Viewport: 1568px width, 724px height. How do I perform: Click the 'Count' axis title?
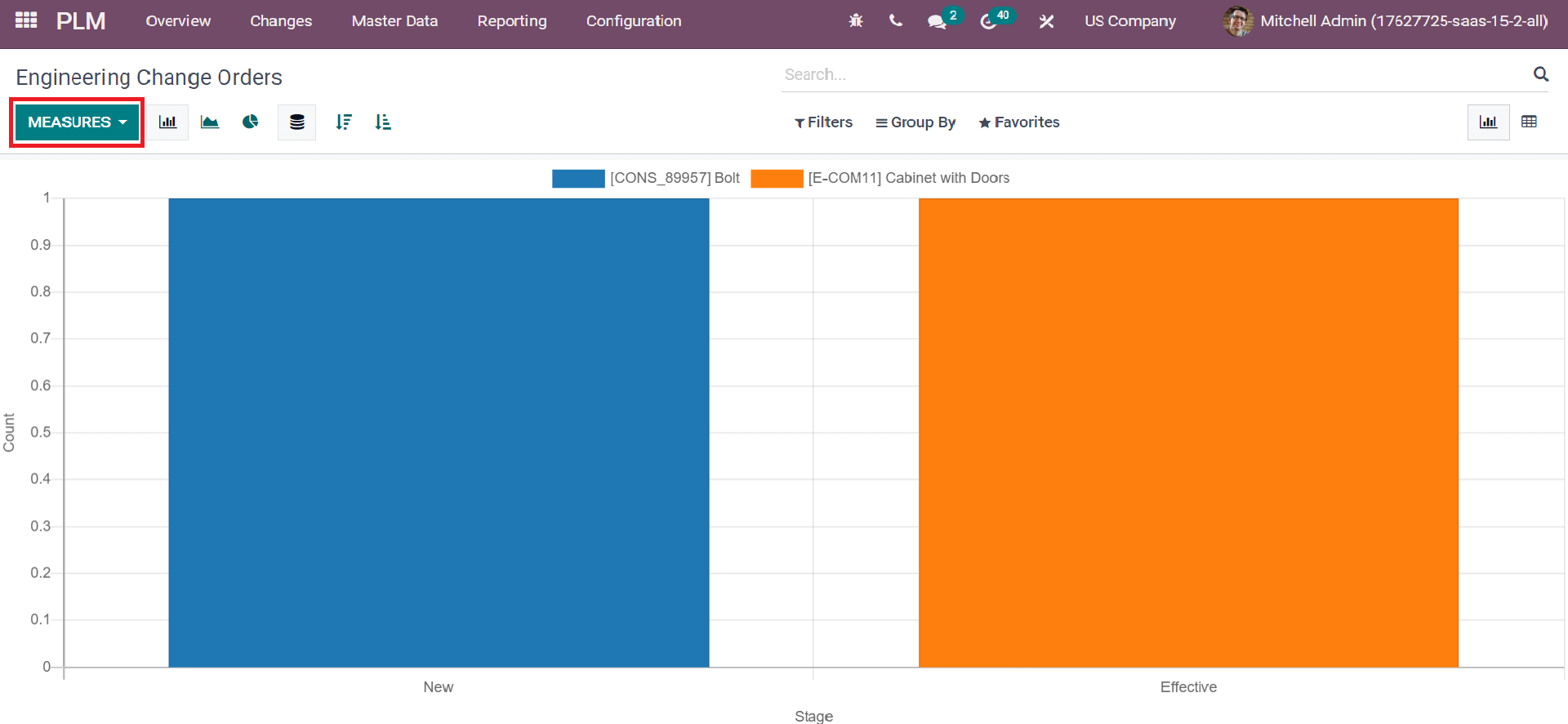(9, 433)
